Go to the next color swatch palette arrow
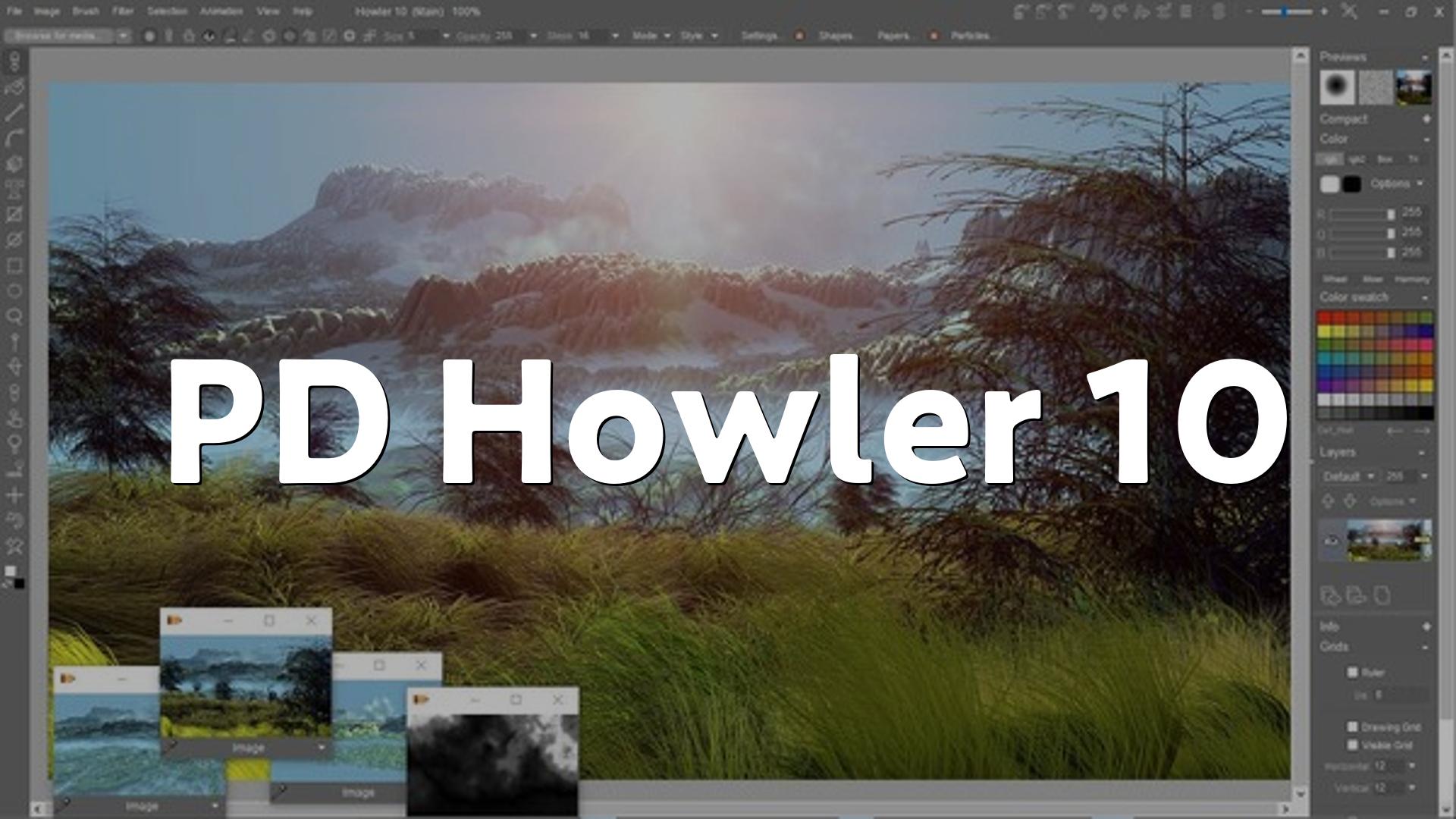Screen dimensions: 1456x819 1422,431
